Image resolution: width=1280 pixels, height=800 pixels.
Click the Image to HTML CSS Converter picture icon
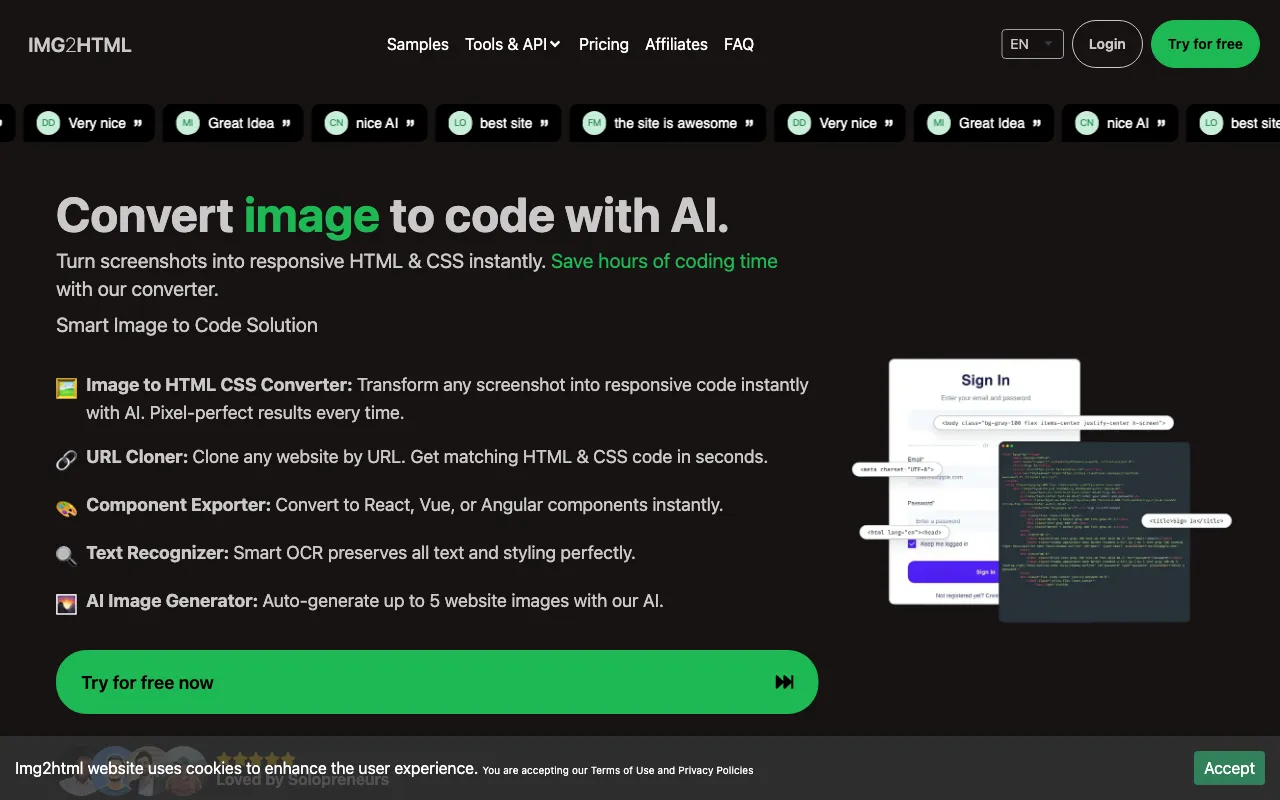point(66,388)
